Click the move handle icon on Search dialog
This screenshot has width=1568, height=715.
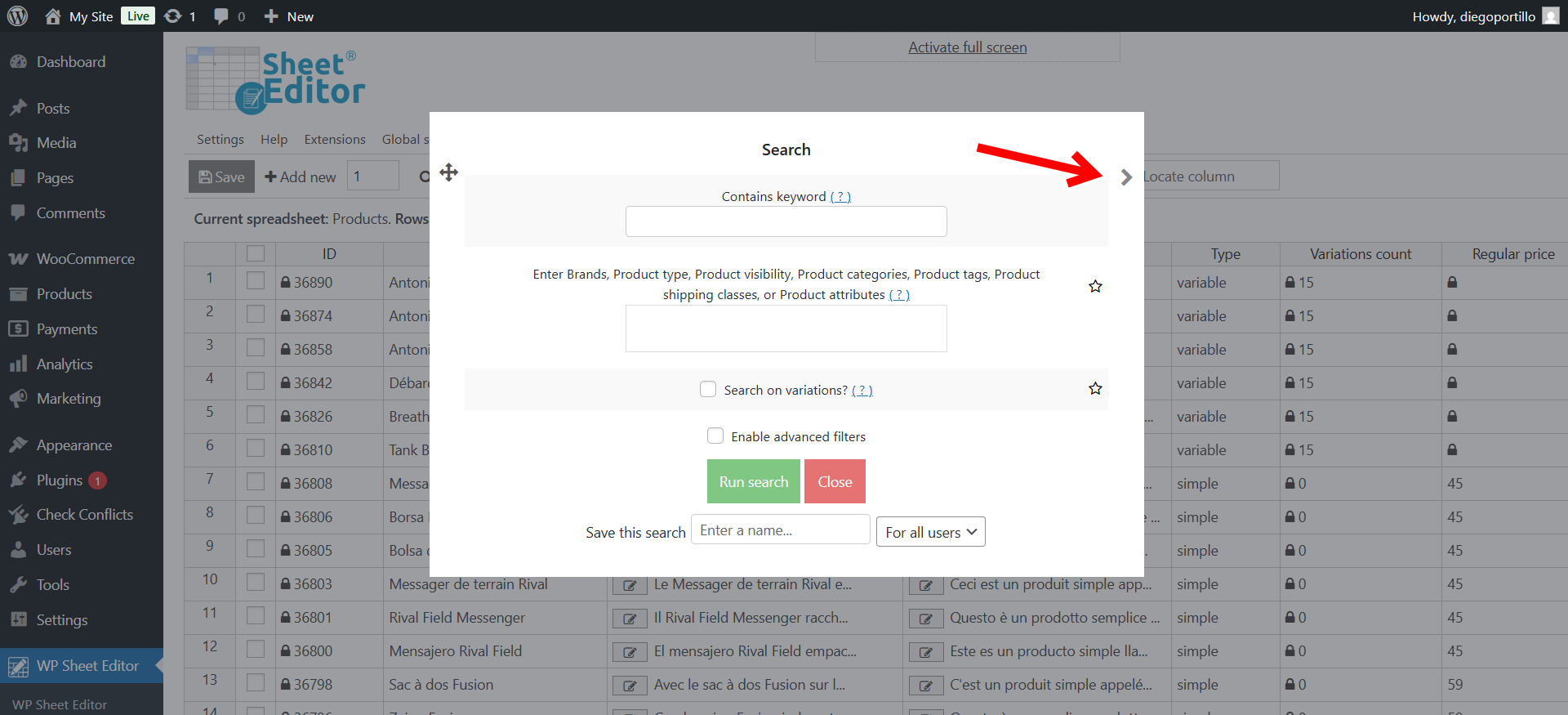coord(448,172)
